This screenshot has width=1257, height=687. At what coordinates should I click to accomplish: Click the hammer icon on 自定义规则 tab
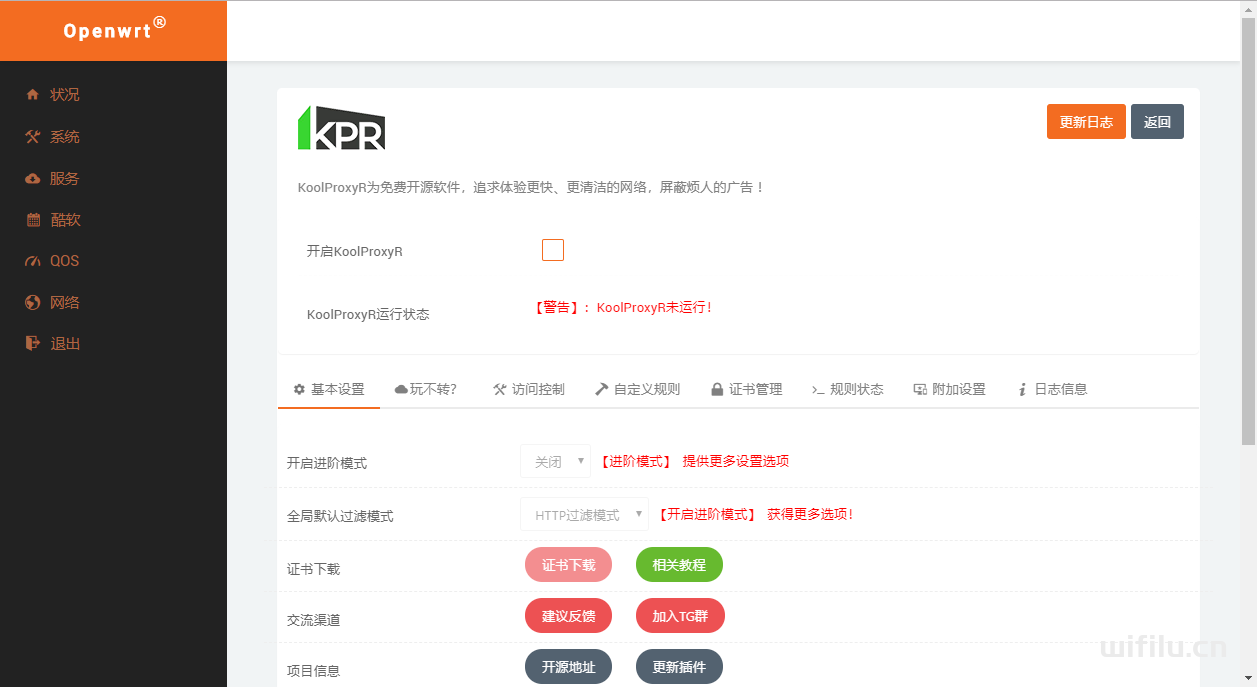pyautogui.click(x=602, y=390)
